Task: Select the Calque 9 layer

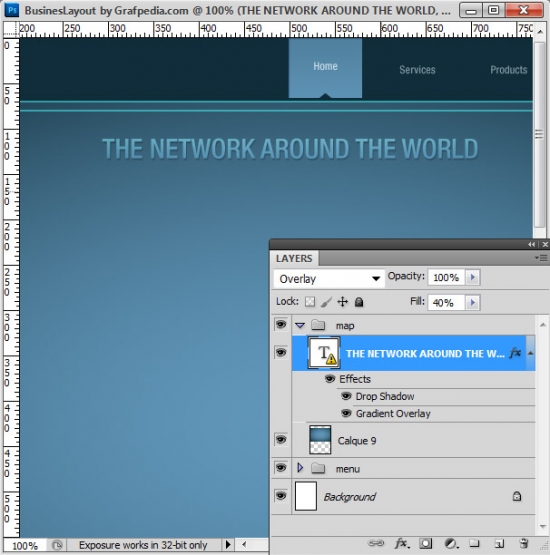Action: tap(413, 440)
